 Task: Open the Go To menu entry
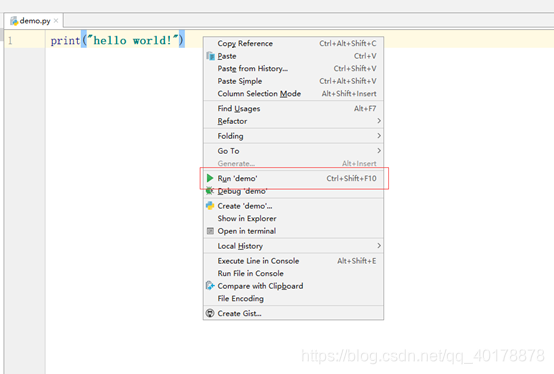(293, 151)
